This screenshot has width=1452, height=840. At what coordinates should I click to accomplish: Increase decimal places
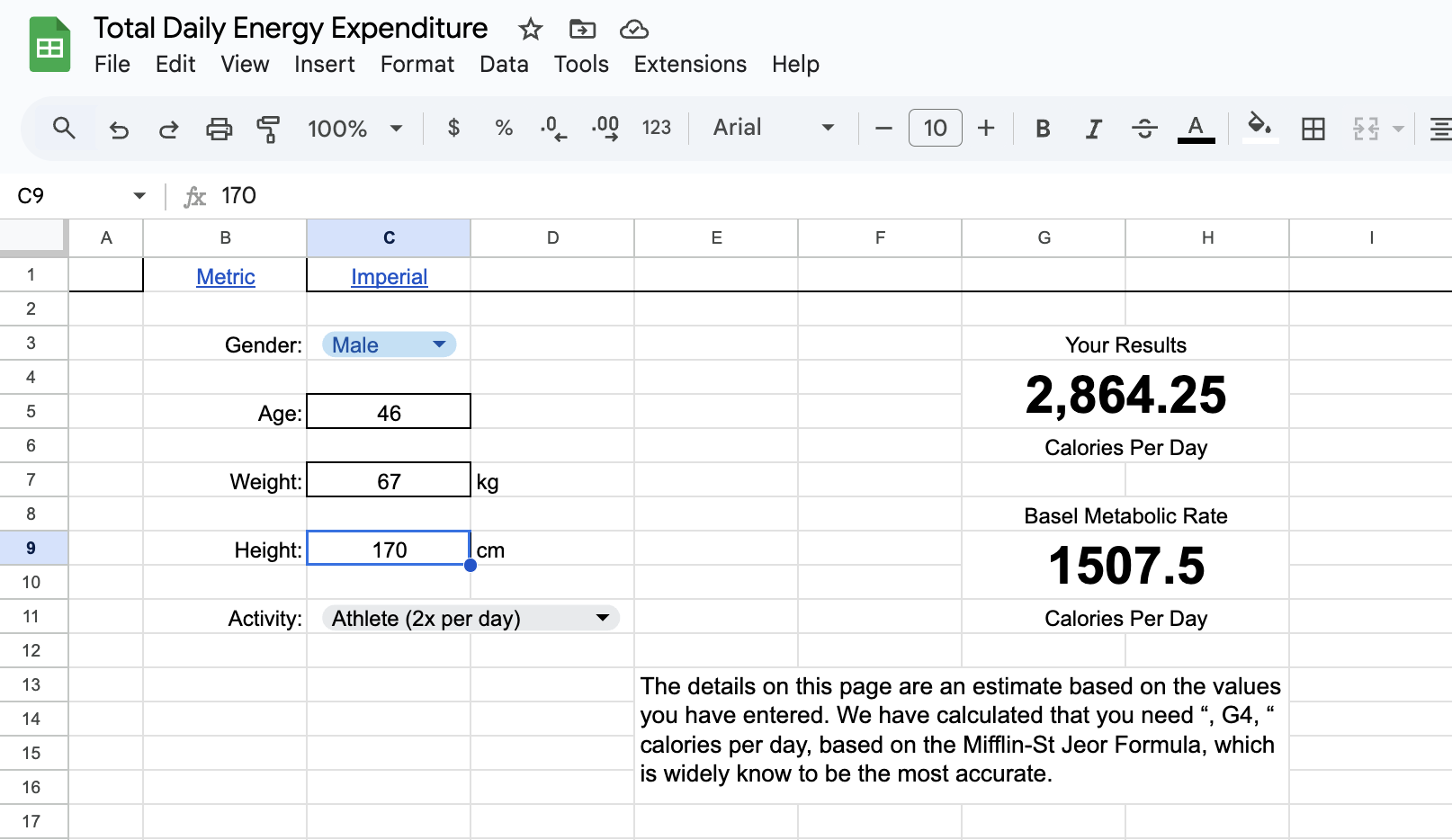pos(605,129)
